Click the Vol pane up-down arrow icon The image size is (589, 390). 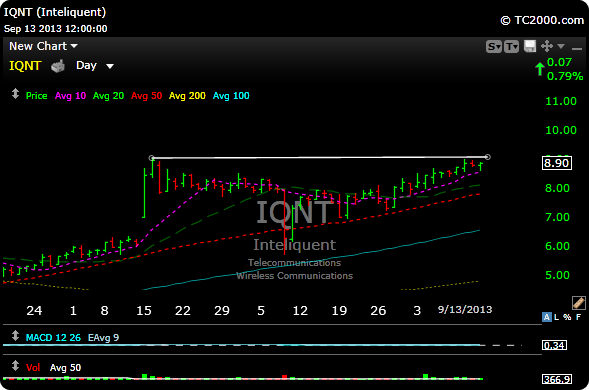pos(15,366)
